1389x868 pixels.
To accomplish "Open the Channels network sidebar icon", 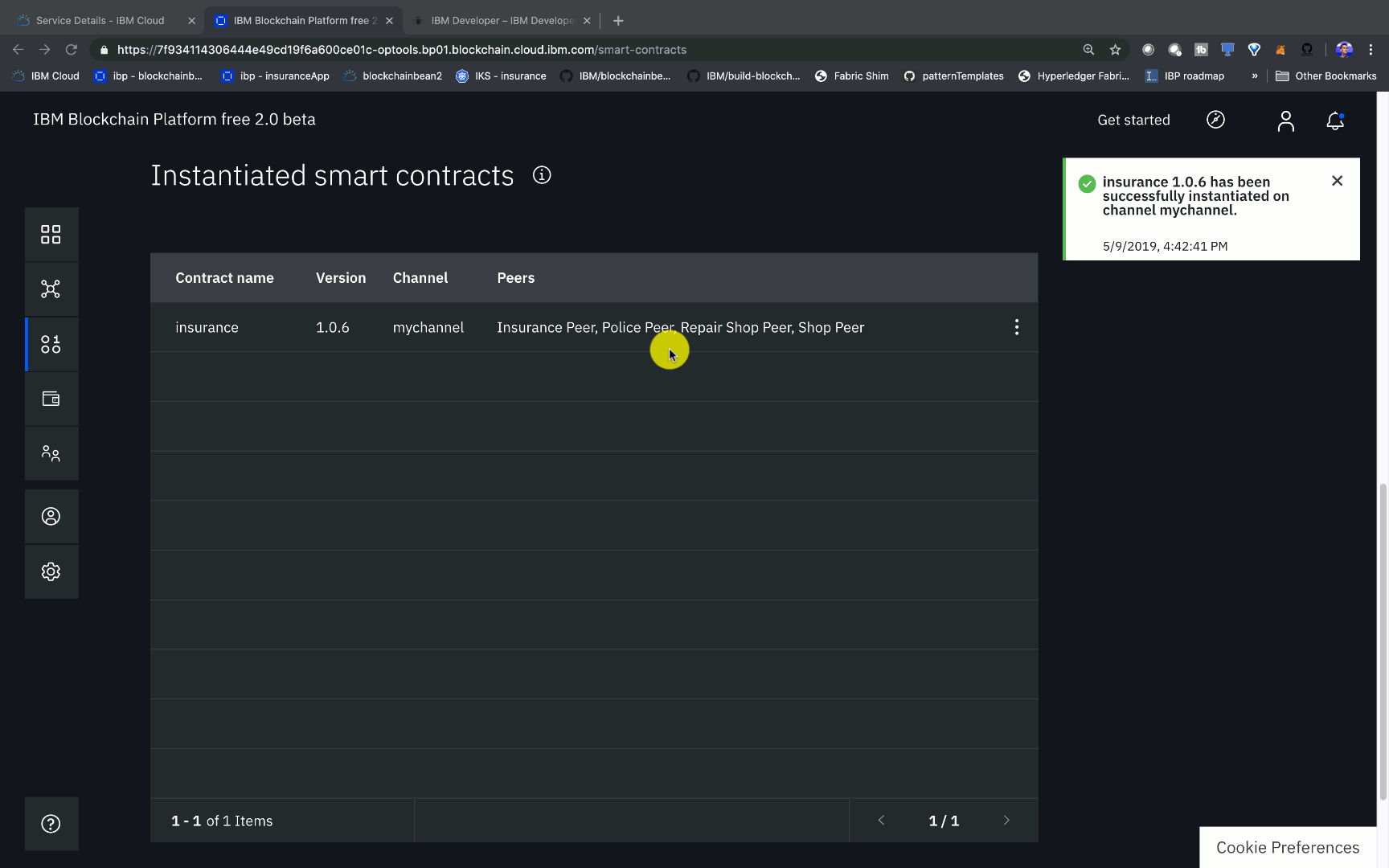I will click(x=51, y=289).
